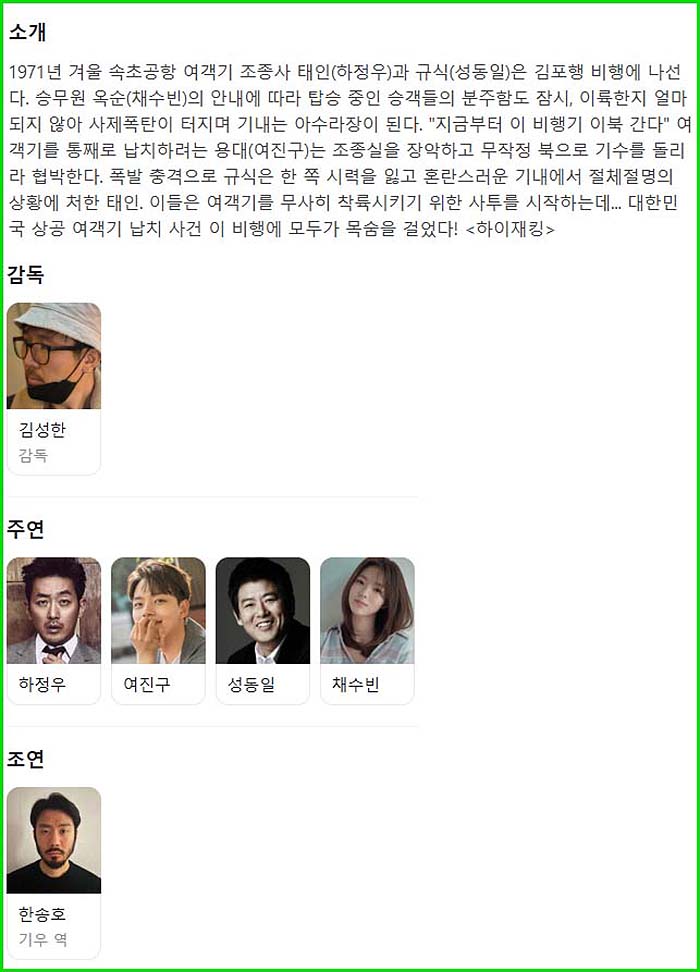This screenshot has width=700, height=972.
Task: Click the <하이재킹> title in the synopsis
Action: tap(509, 229)
